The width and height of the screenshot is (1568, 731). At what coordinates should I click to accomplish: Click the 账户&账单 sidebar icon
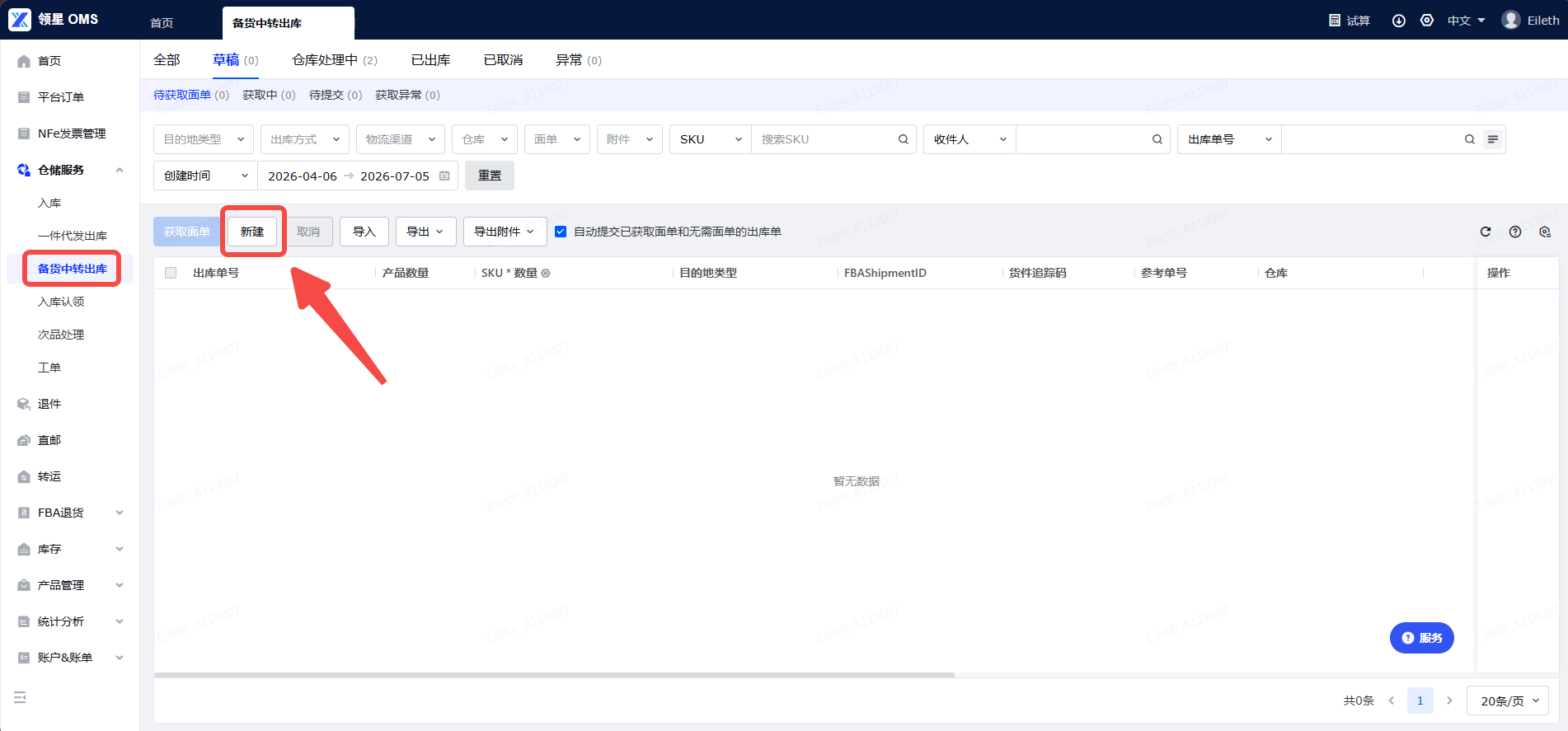tap(24, 658)
